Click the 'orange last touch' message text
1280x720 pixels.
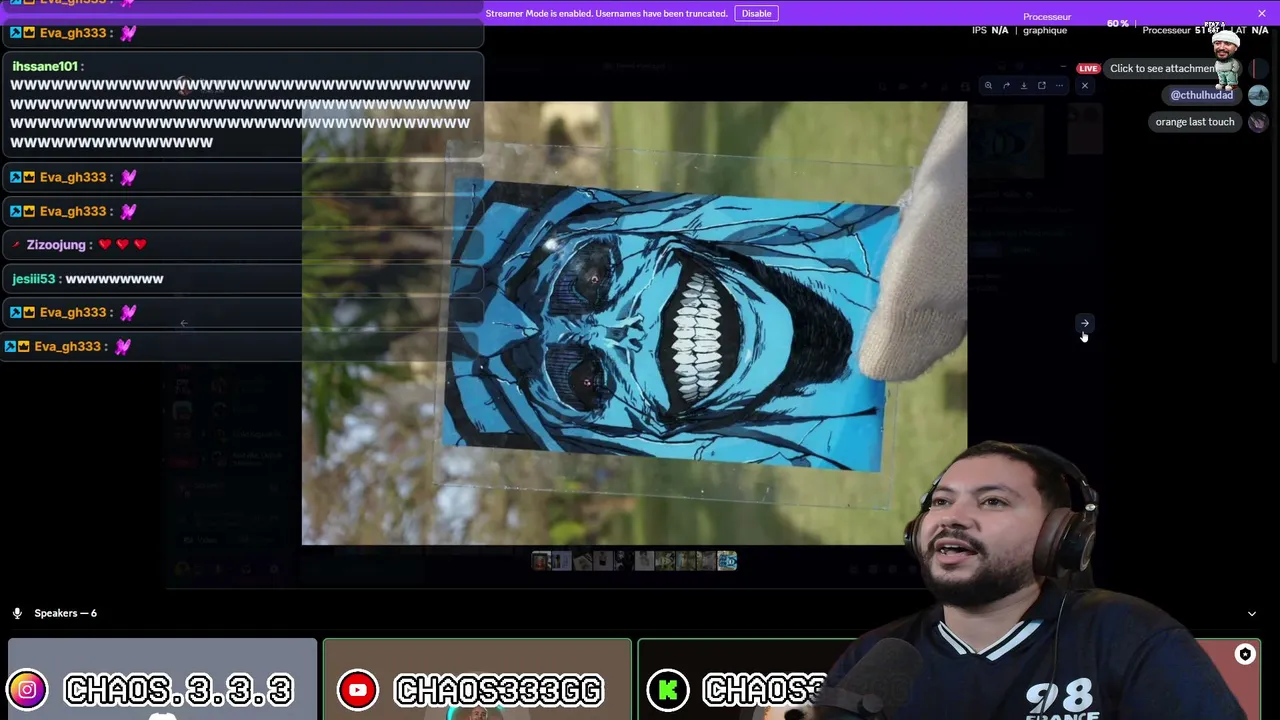coord(1195,122)
